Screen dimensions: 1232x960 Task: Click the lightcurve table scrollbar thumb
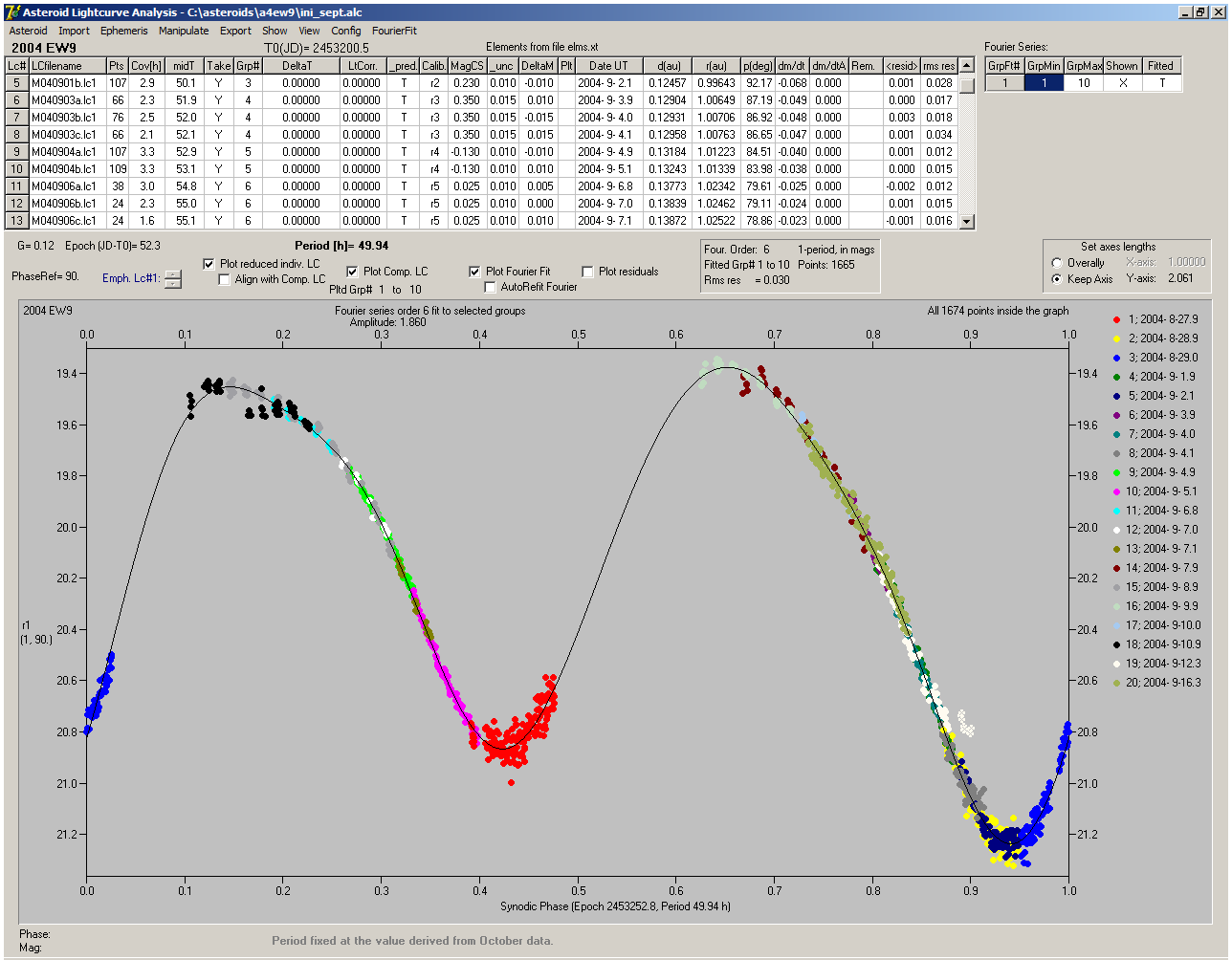(x=967, y=85)
